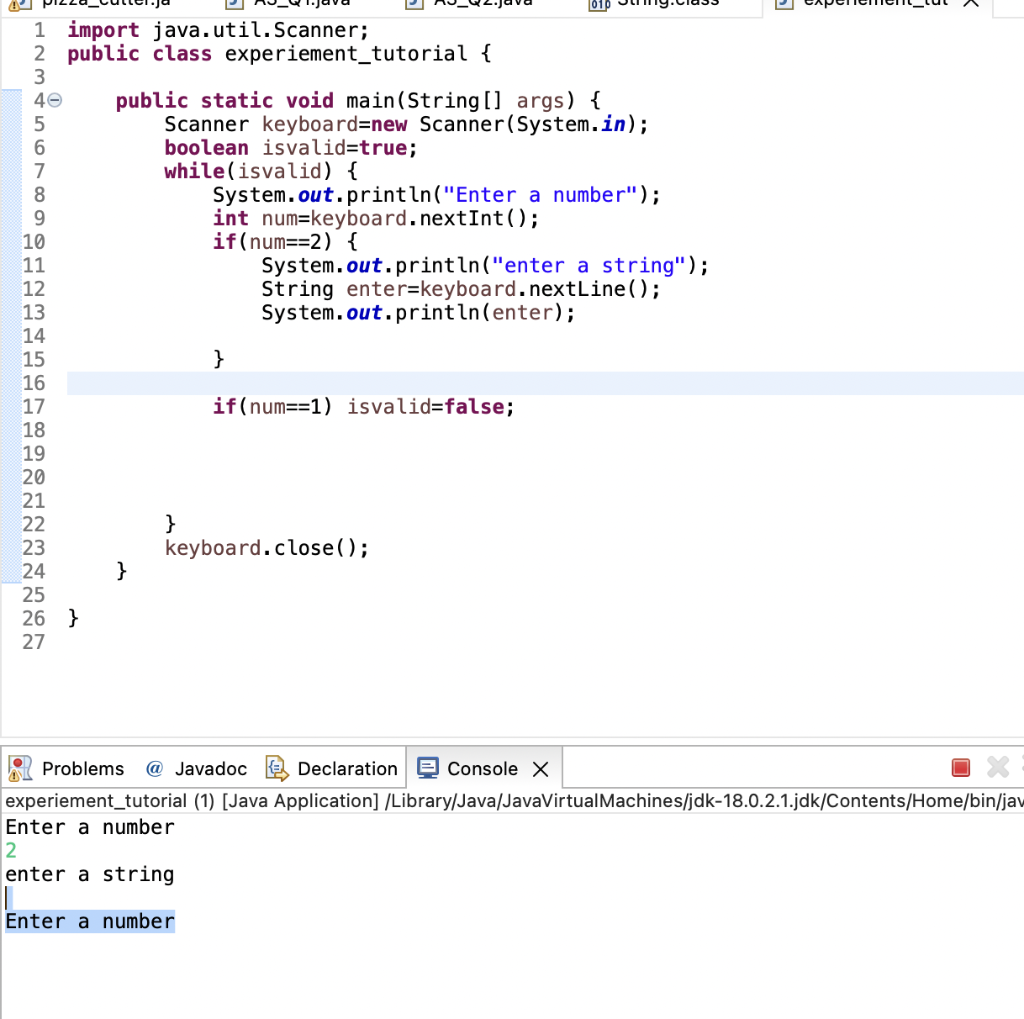Click the "boolean isvalid=true;" code line
This screenshot has height=1019, width=1024.
[x=291, y=148]
